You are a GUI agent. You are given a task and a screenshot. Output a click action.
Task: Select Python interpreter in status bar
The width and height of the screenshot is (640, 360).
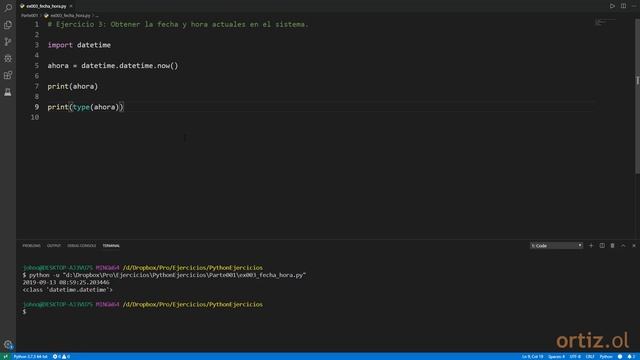pos(31,357)
